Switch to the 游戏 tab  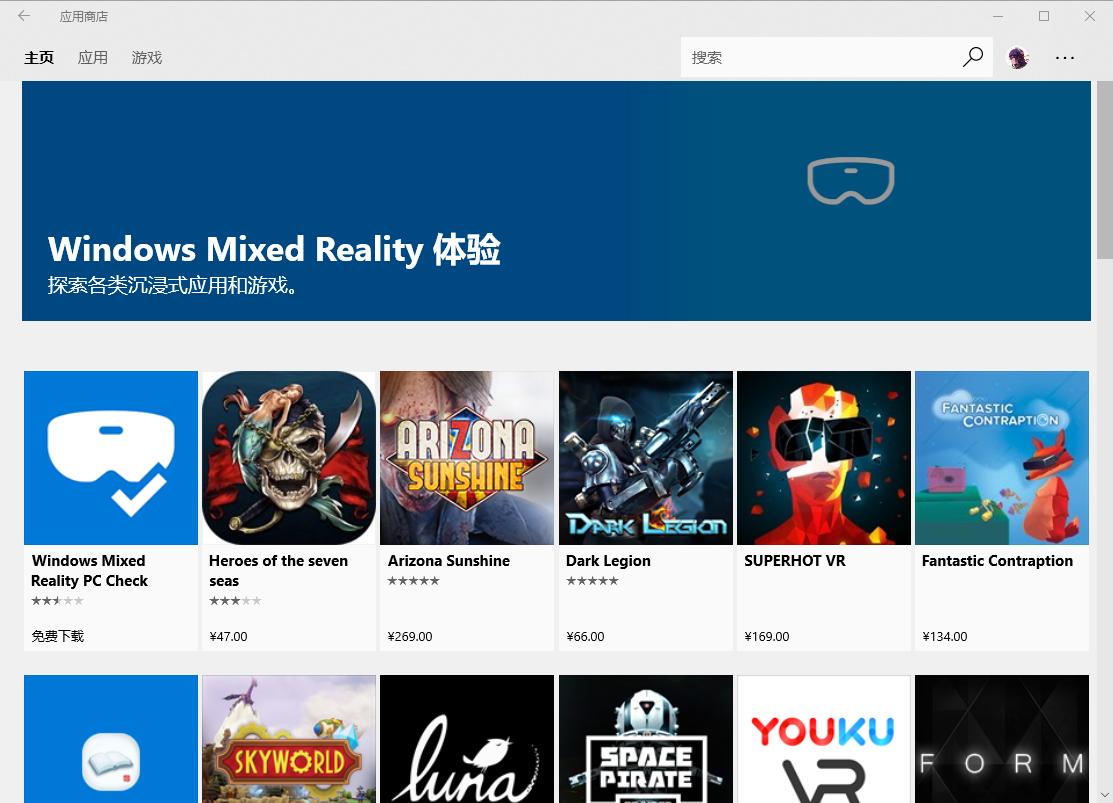tap(147, 58)
